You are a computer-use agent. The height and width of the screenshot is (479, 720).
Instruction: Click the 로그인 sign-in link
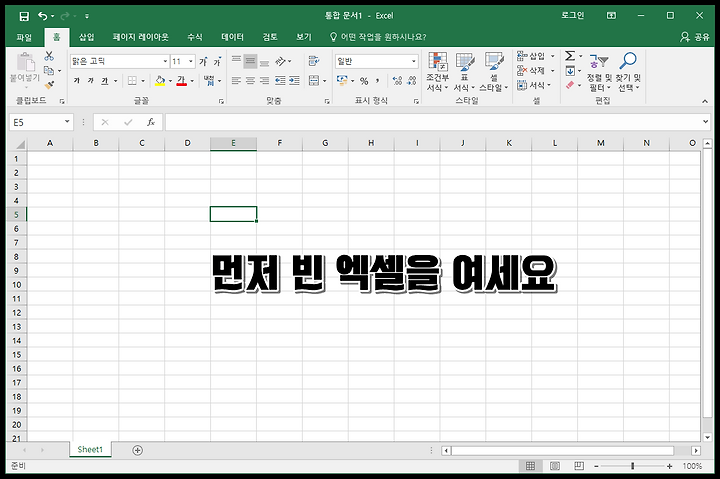573,16
